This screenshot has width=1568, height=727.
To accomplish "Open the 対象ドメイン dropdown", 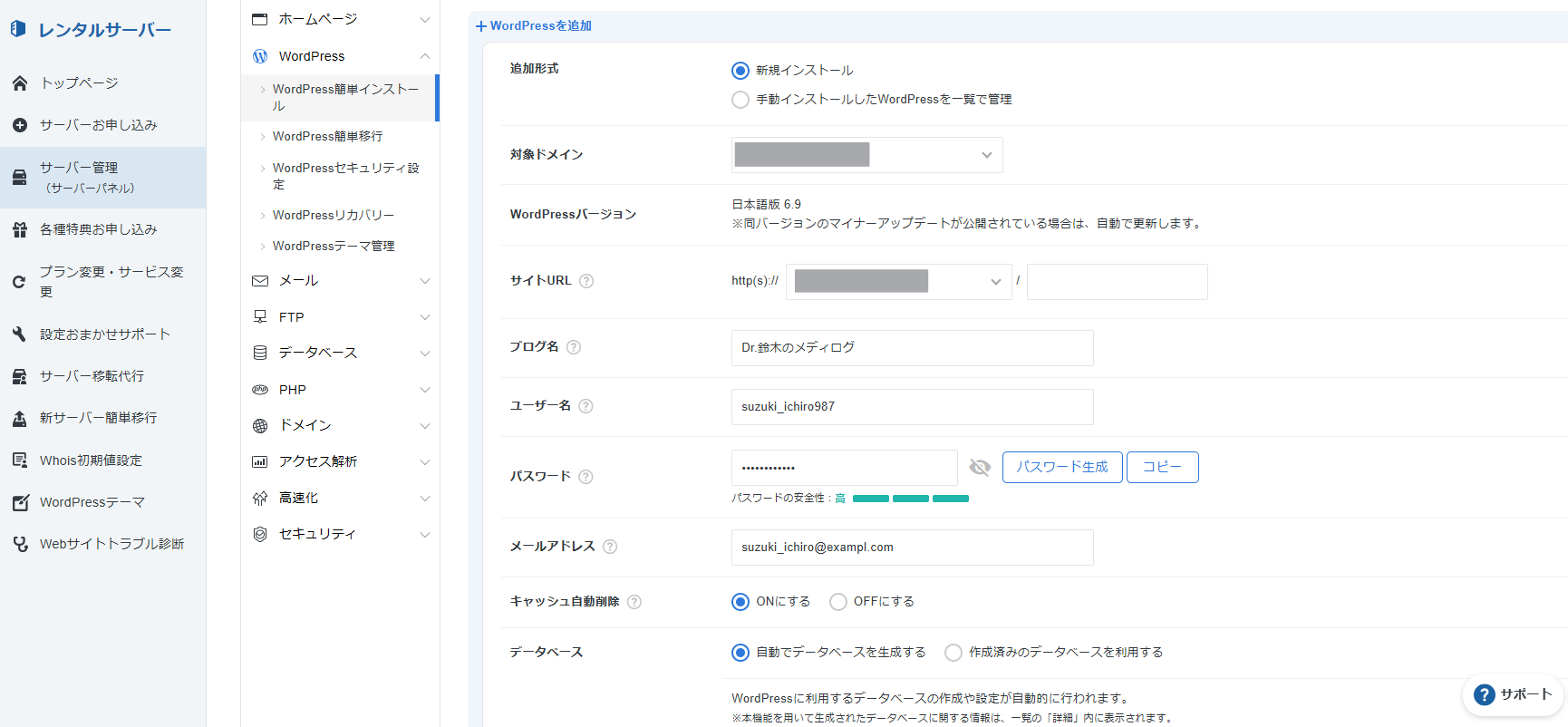I will coord(867,155).
